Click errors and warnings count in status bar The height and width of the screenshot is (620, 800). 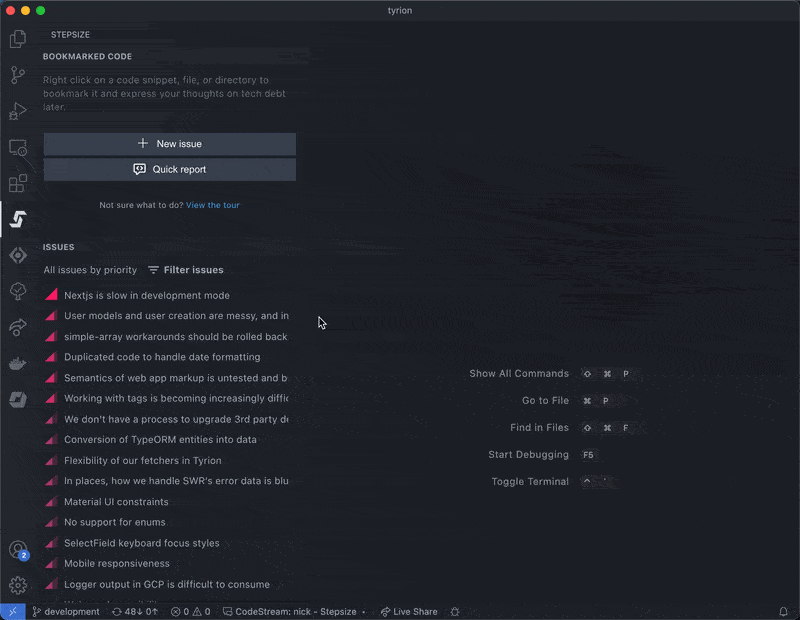coord(190,611)
